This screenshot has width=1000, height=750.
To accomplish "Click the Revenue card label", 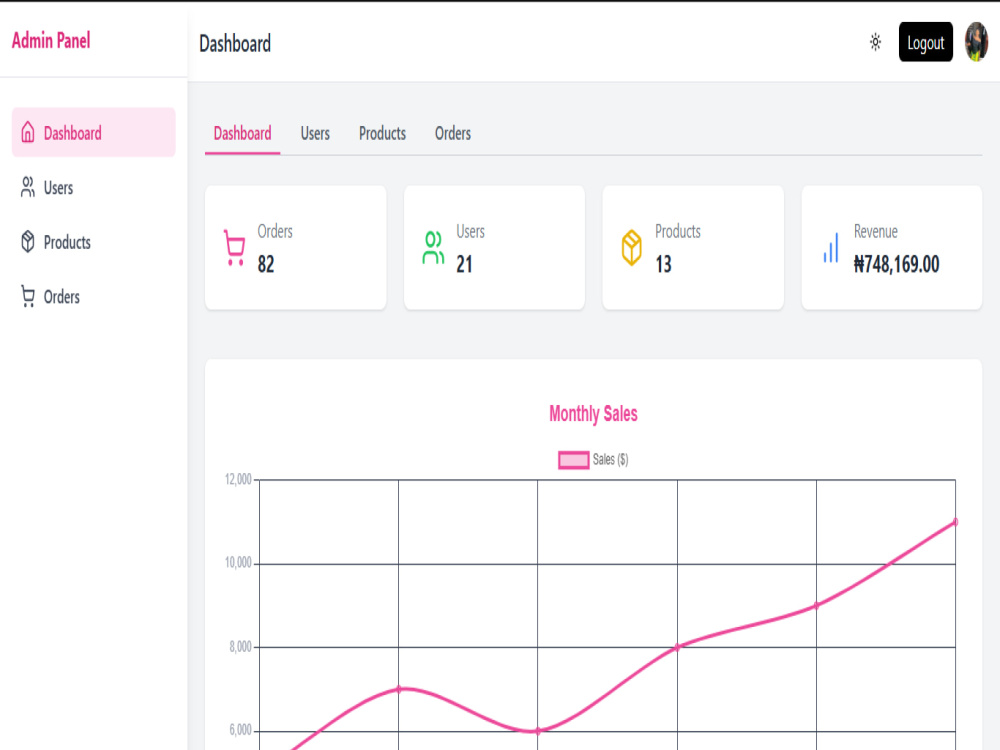I will click(x=875, y=231).
